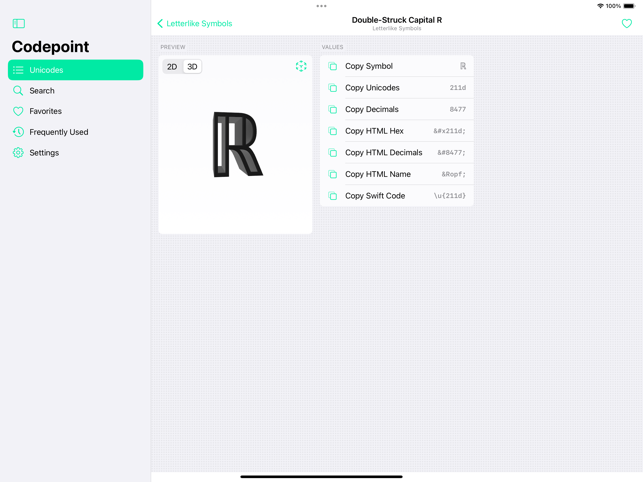Tap the 3D rotate reset icon in preview
Viewport: 643px width, 482px height.
(x=301, y=66)
